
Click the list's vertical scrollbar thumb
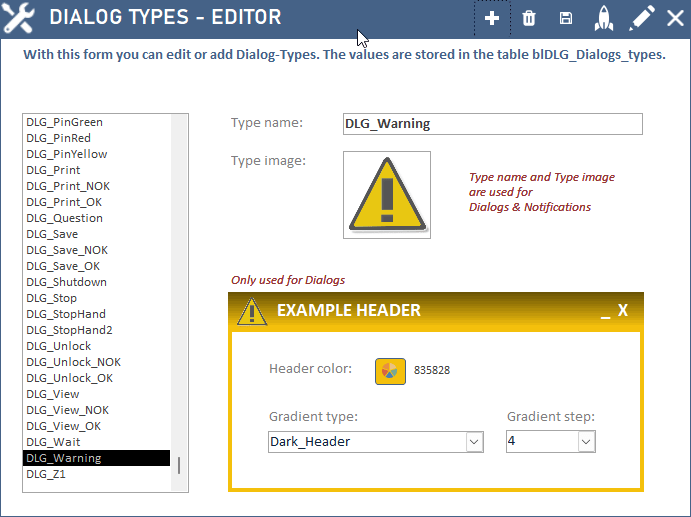(180, 465)
